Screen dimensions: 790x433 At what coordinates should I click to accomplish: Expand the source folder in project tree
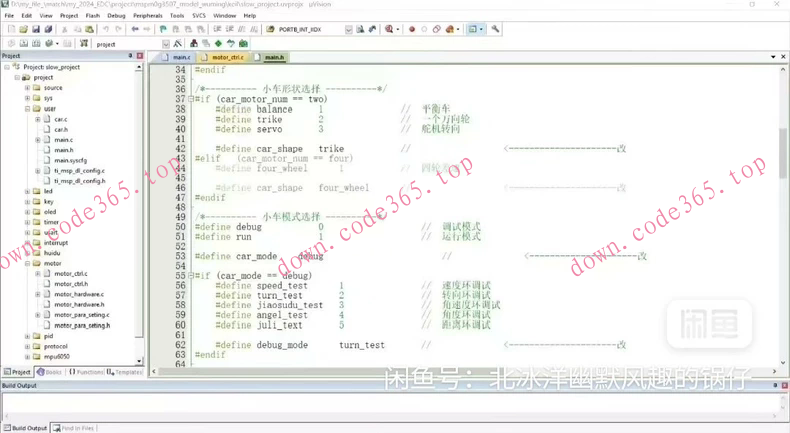pos(27,88)
